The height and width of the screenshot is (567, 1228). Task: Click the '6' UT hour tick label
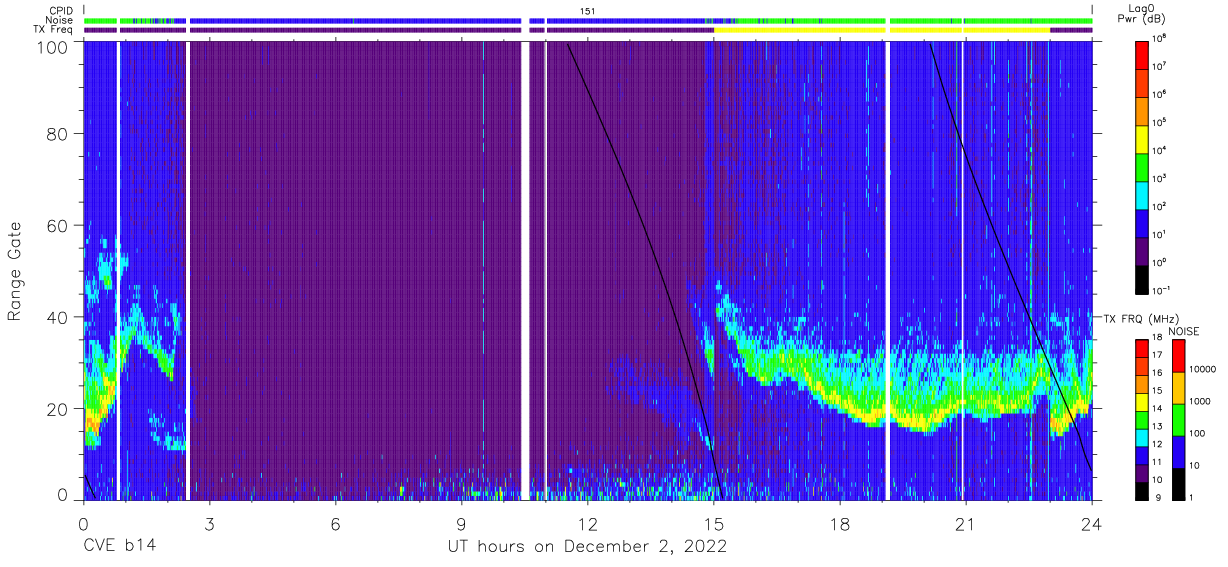[x=335, y=525]
